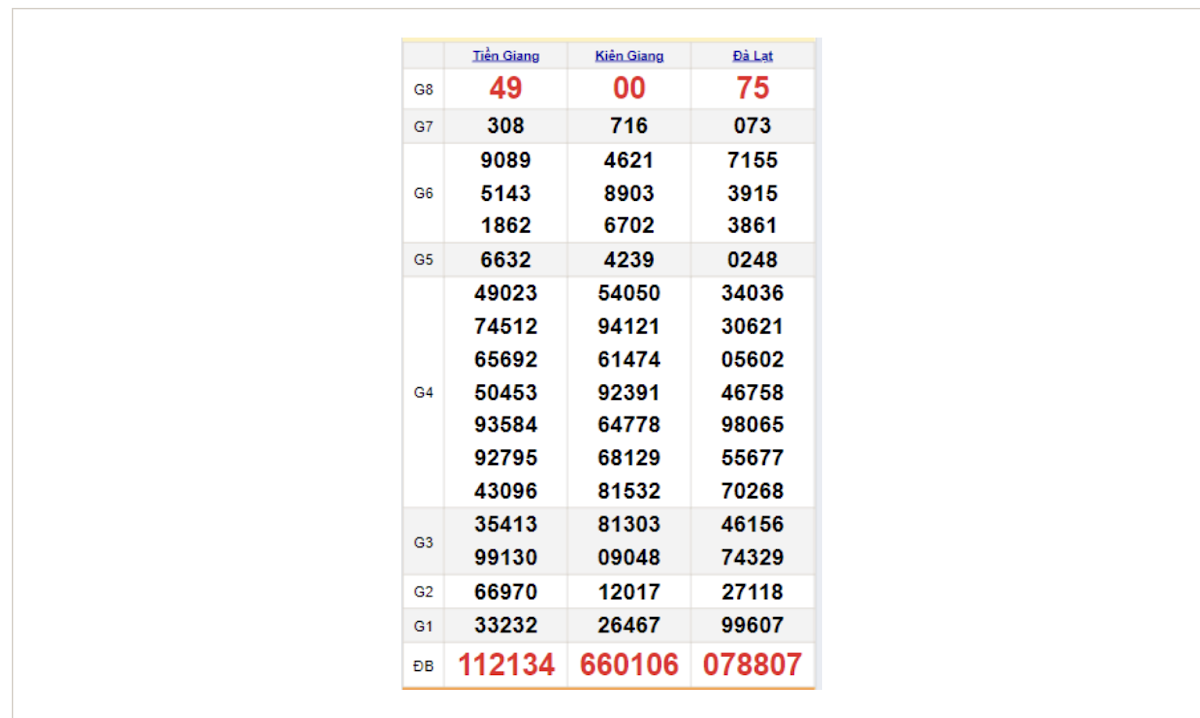Click G4 number 43096

coord(506,491)
